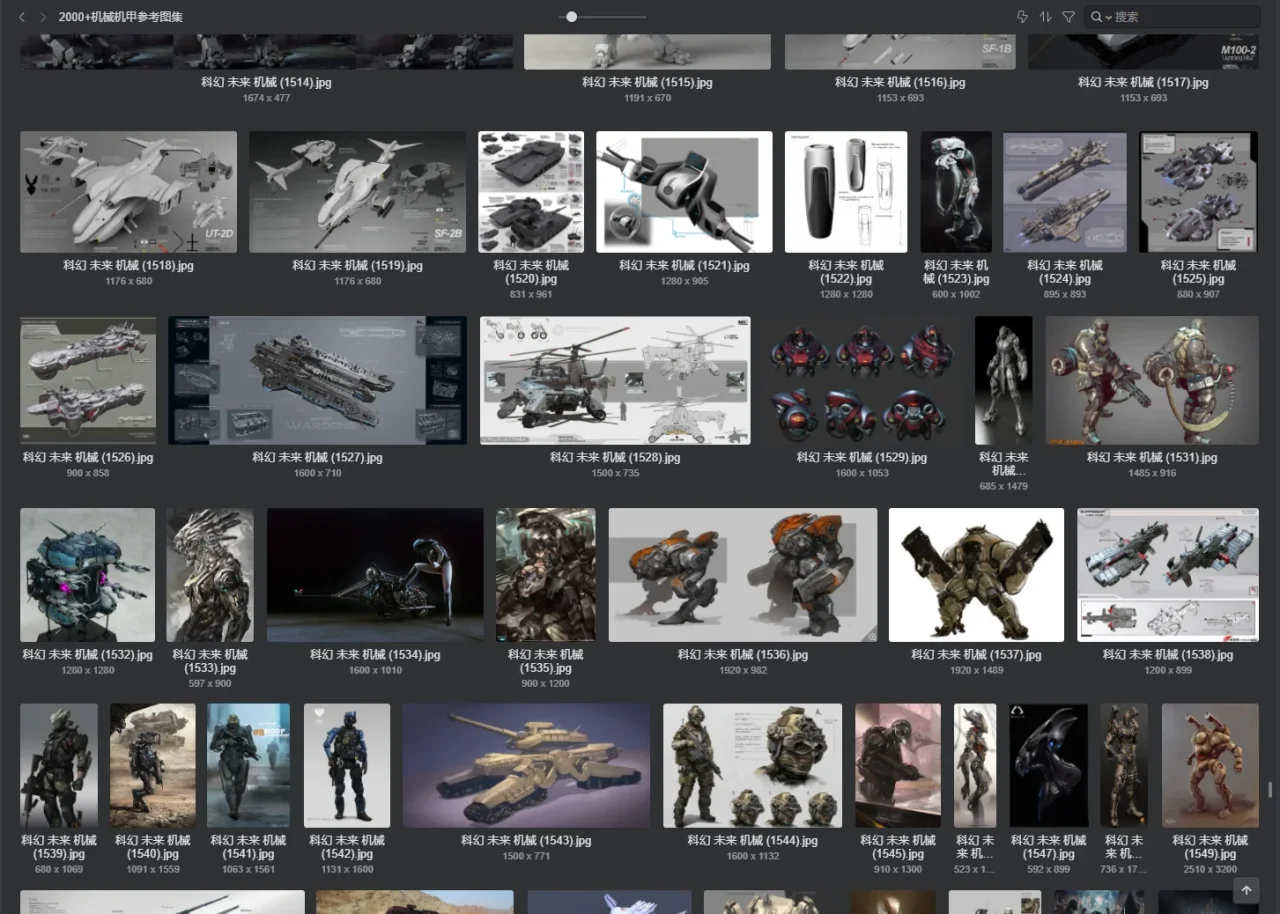Screen dimensions: 1280x914
Task: Select the camo soldier helmets thumbnail (1544)
Action: (752, 765)
